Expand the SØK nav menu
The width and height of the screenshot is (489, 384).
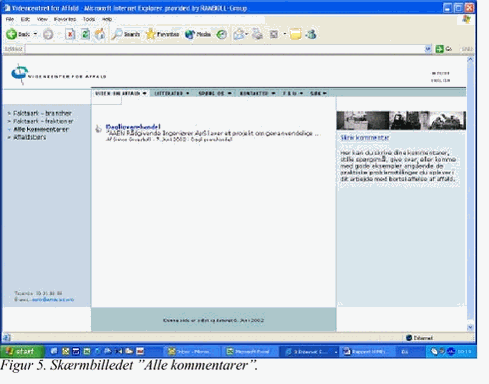(318, 93)
